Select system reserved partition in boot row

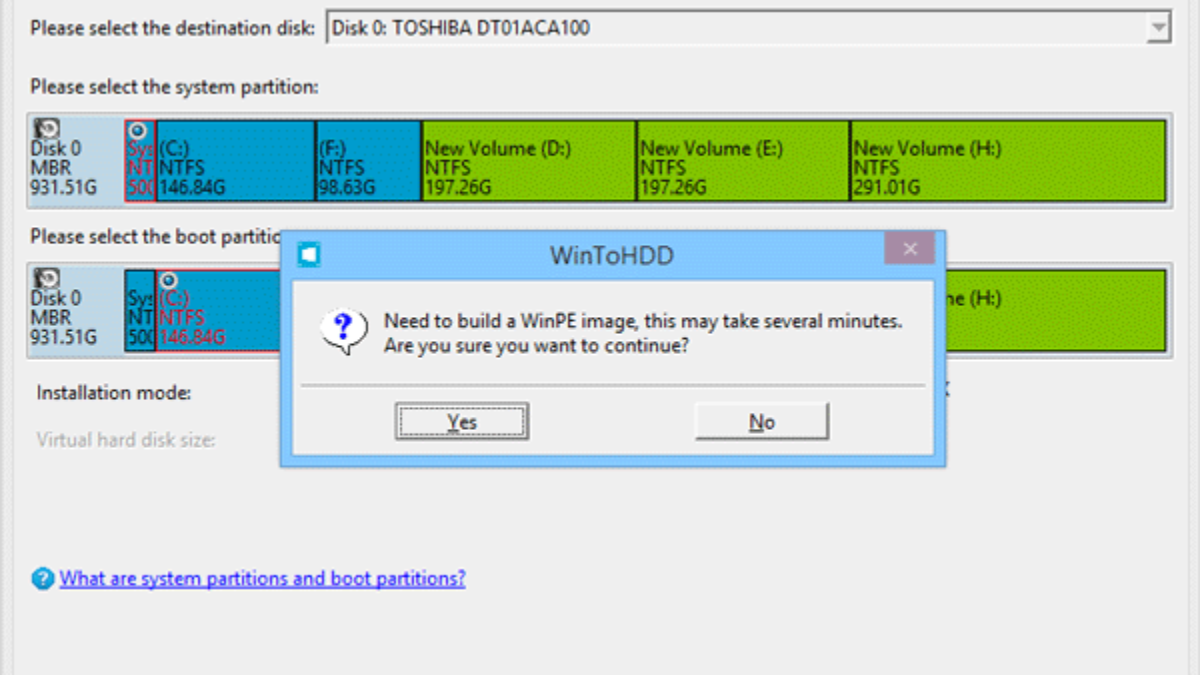tap(140, 311)
